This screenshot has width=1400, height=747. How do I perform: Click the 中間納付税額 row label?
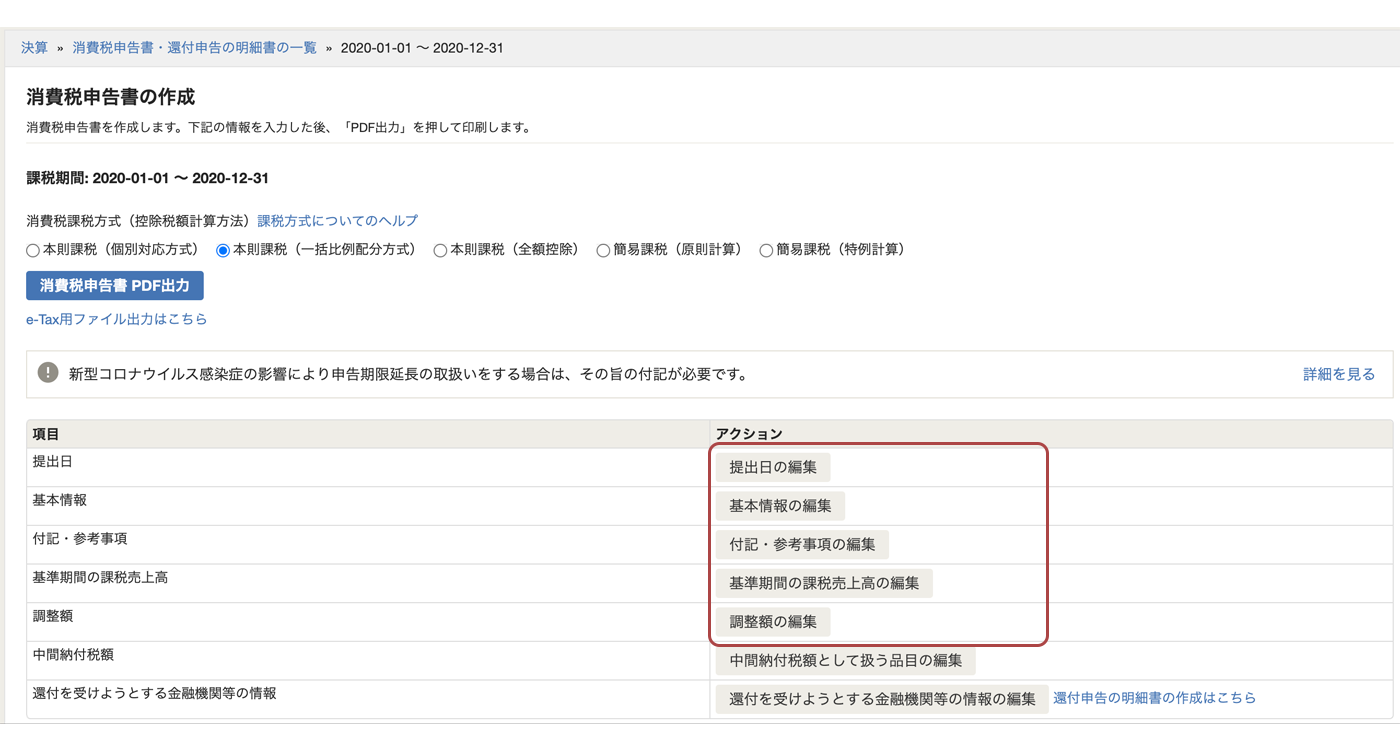pos(73,654)
